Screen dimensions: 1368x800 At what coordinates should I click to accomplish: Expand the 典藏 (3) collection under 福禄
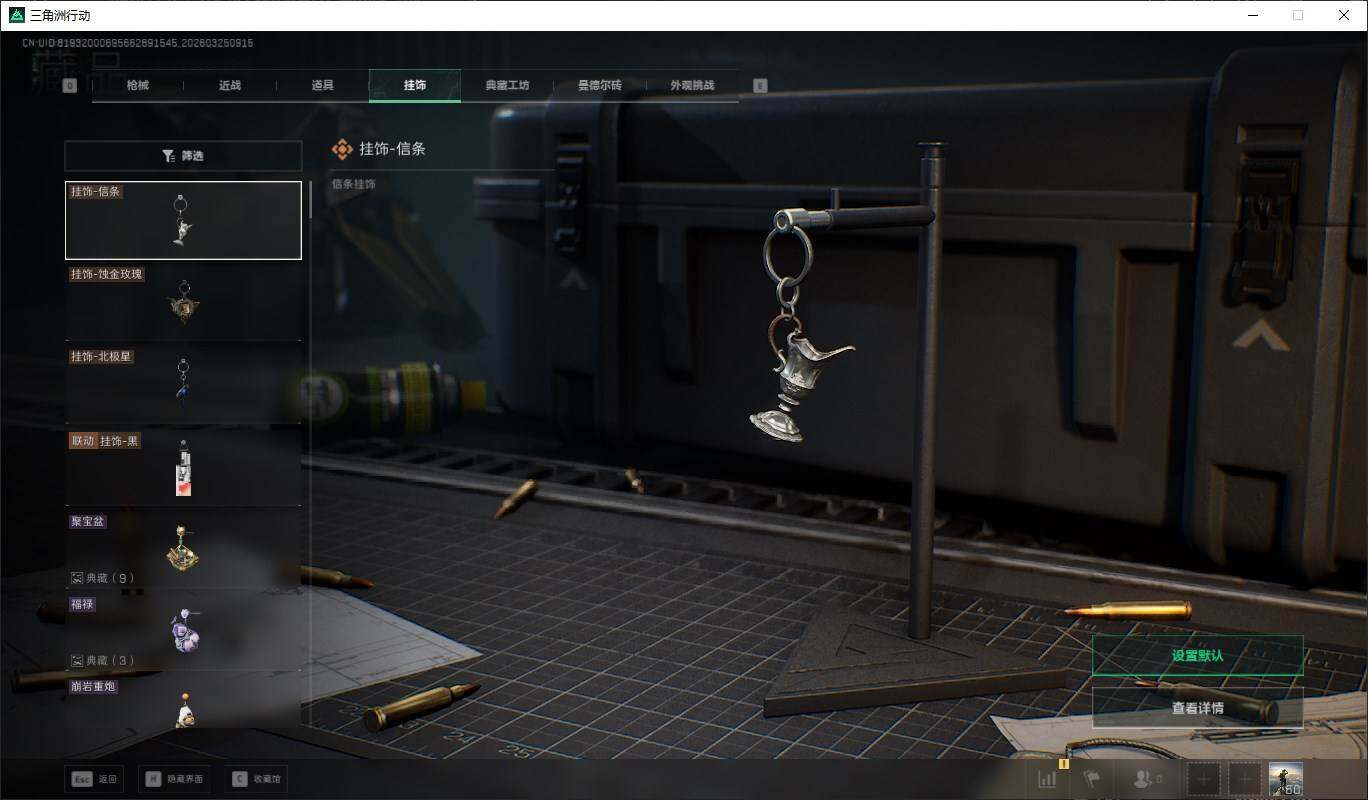click(x=103, y=661)
